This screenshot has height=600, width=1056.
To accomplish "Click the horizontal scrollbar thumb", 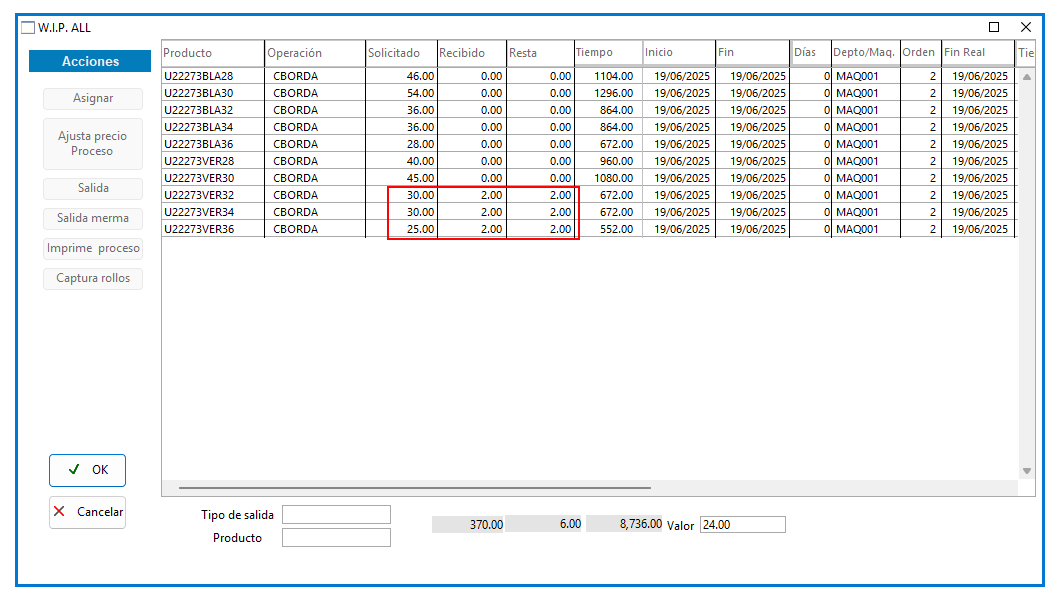I will pyautogui.click(x=415, y=487).
